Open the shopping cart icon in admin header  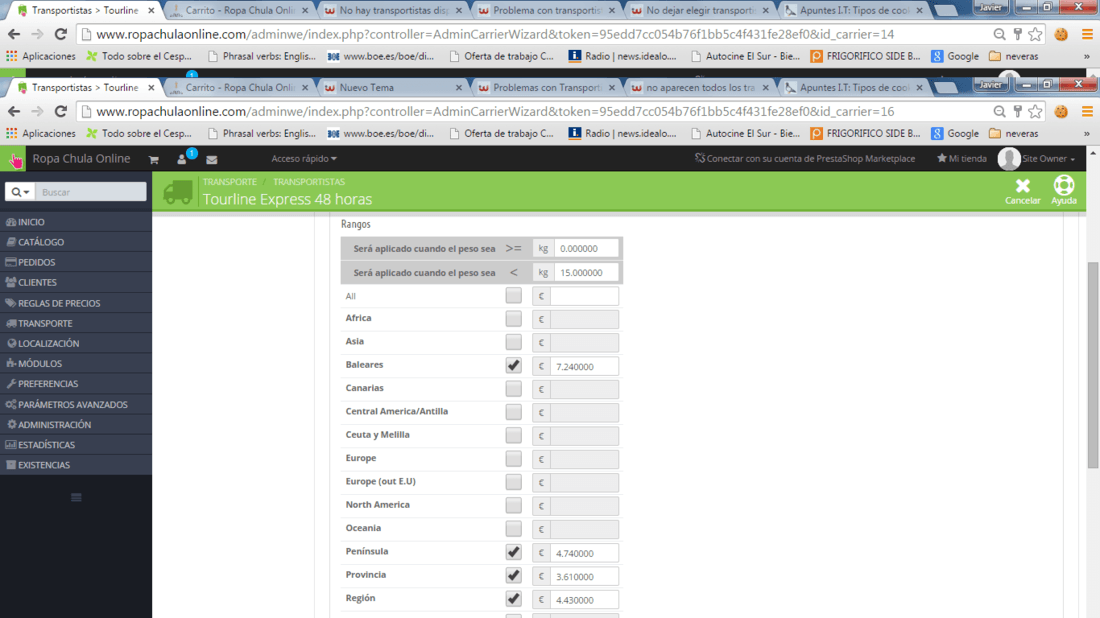(x=154, y=160)
